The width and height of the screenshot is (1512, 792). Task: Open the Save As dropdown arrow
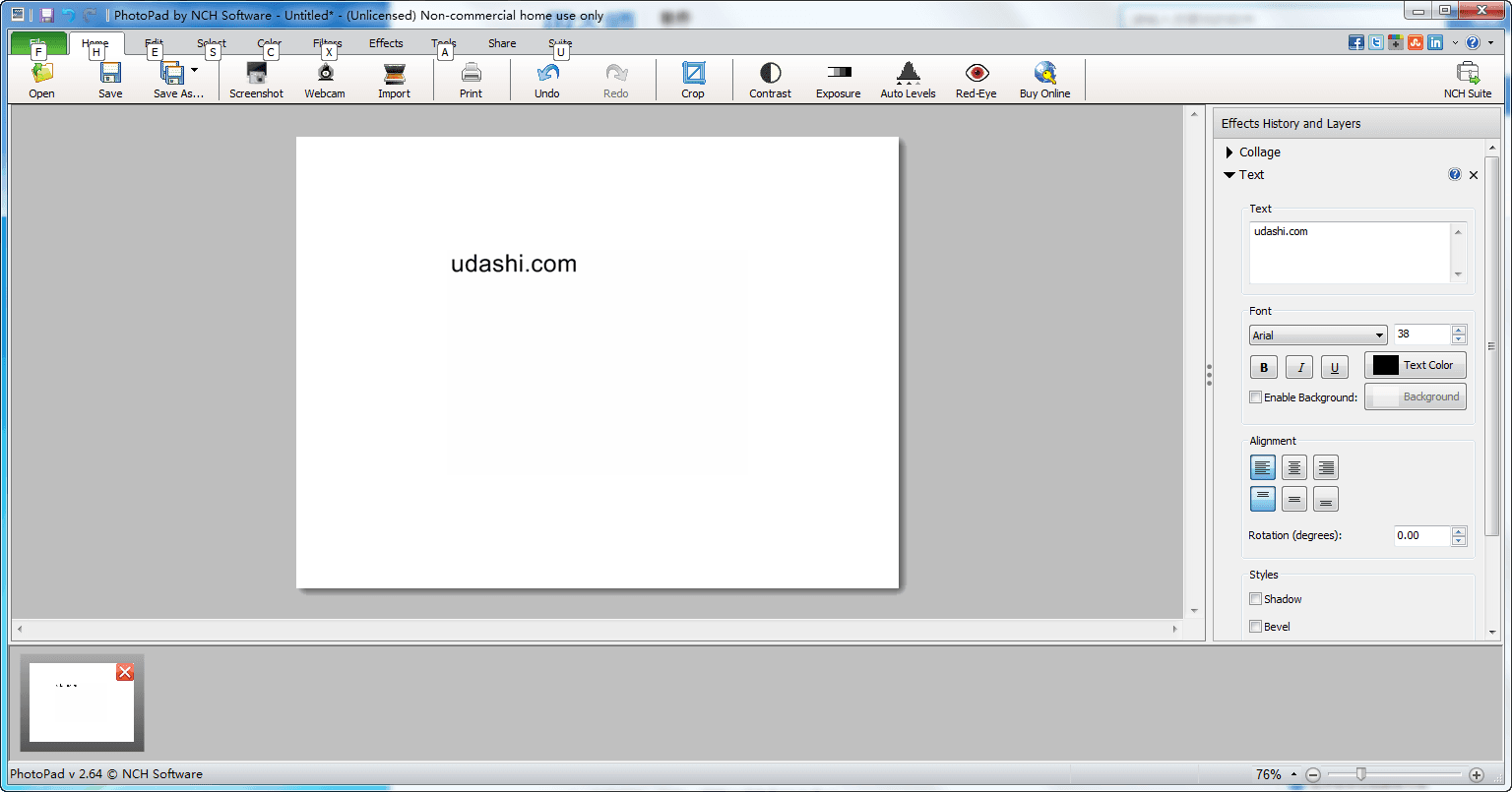point(194,70)
